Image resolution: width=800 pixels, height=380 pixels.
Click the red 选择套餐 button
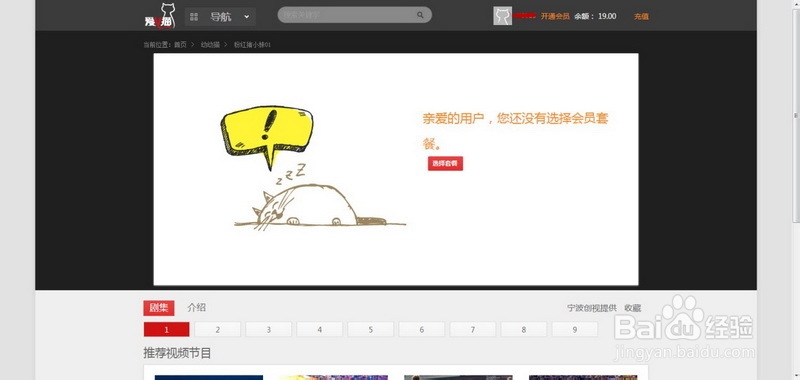point(445,164)
